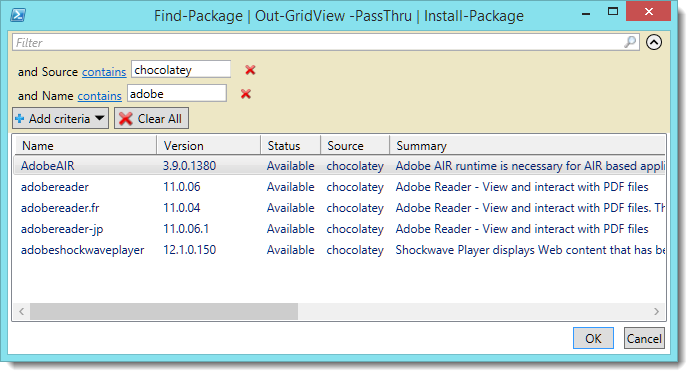693x377 pixels.
Task: Click the PowerShell icon in the title bar
Action: 18,15
